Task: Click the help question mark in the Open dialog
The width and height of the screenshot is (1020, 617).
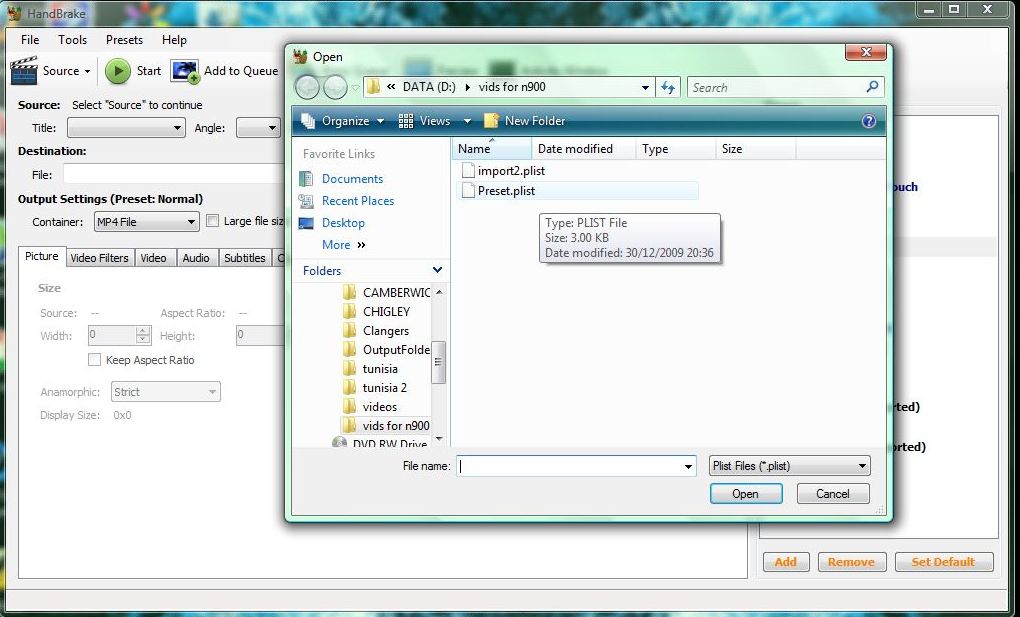Action: click(x=870, y=120)
